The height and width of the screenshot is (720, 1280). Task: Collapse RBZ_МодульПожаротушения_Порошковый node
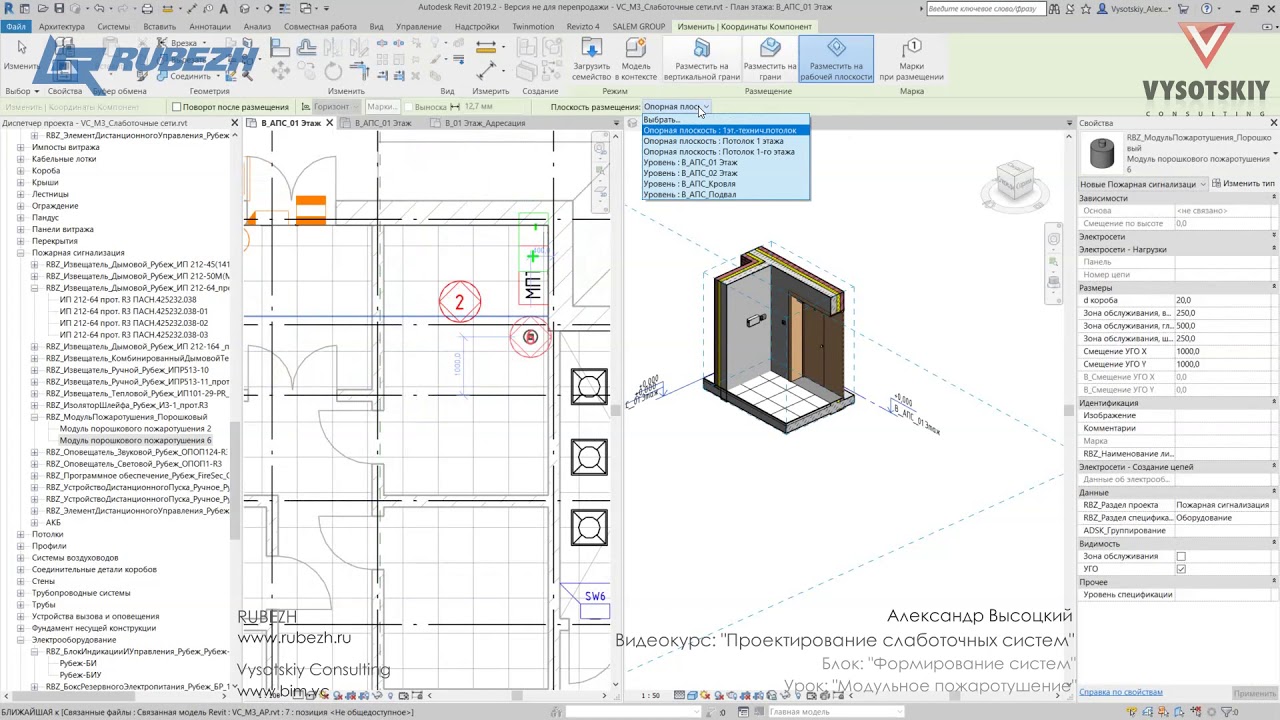(x=35, y=417)
